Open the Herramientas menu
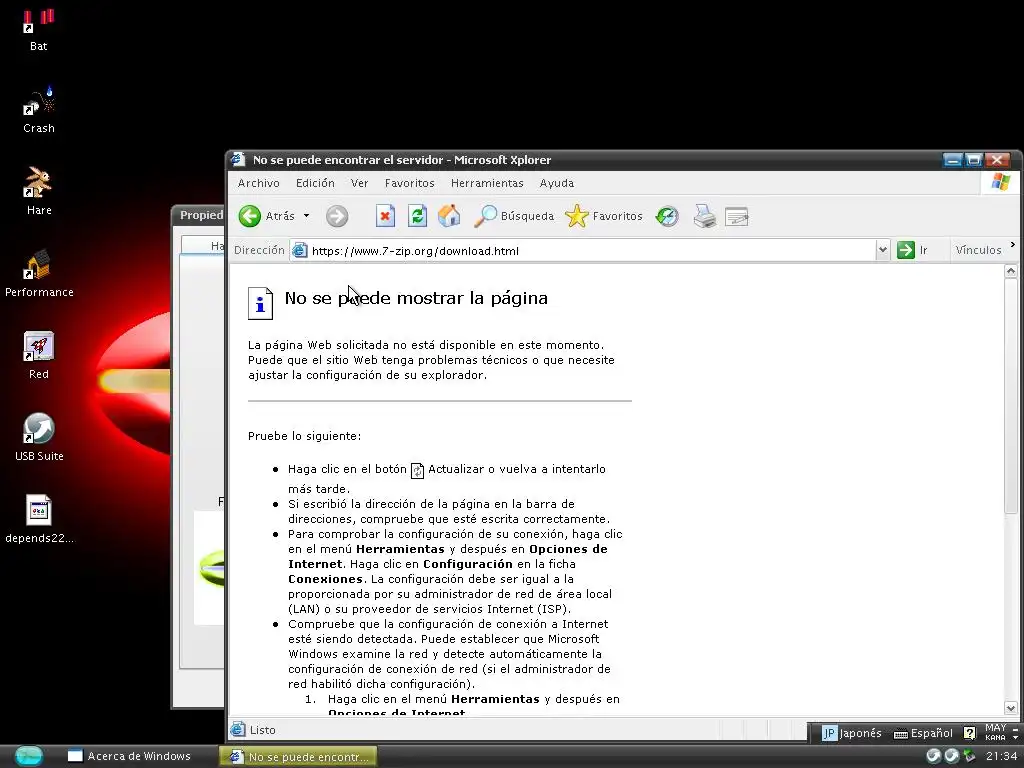The width and height of the screenshot is (1024, 768). click(487, 184)
